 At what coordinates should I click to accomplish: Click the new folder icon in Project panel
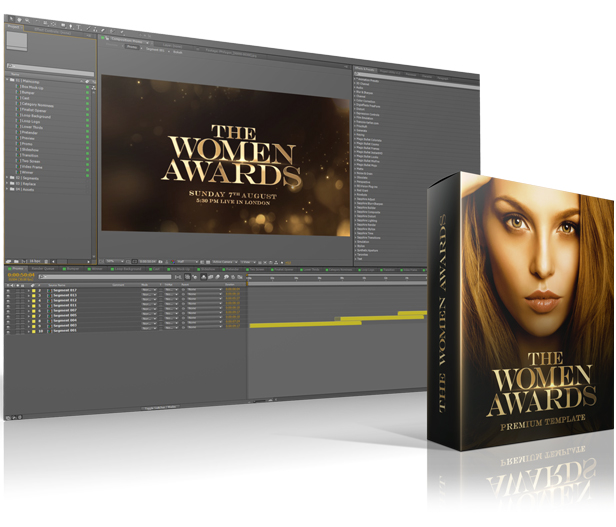click(x=16, y=261)
